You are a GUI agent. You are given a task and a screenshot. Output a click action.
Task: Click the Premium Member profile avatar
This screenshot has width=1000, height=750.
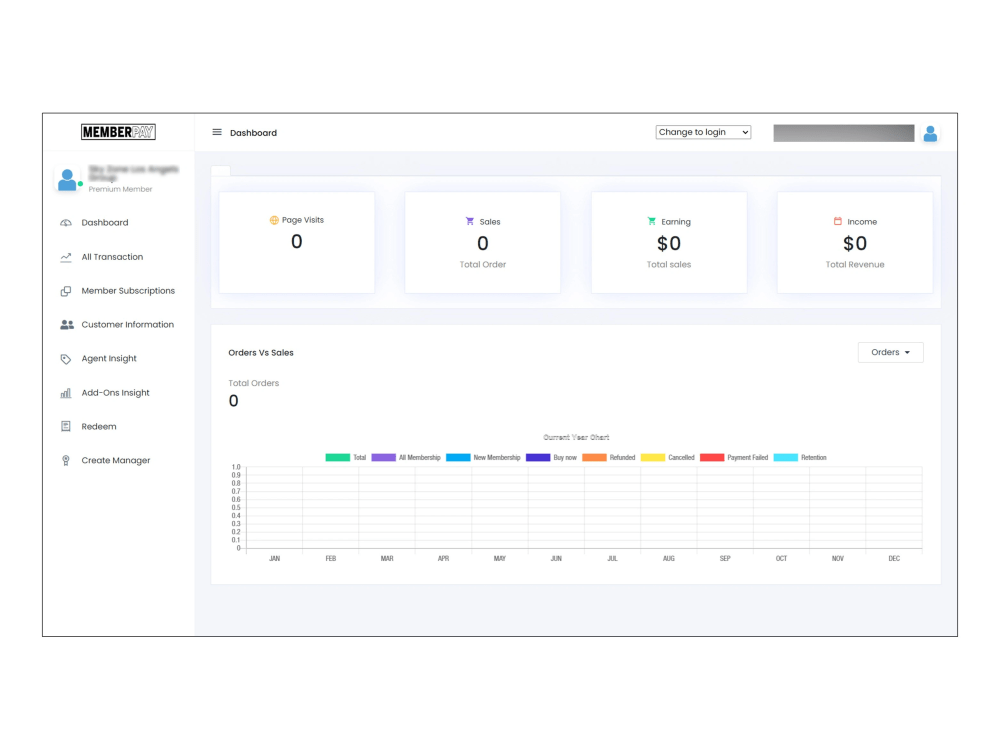(68, 178)
